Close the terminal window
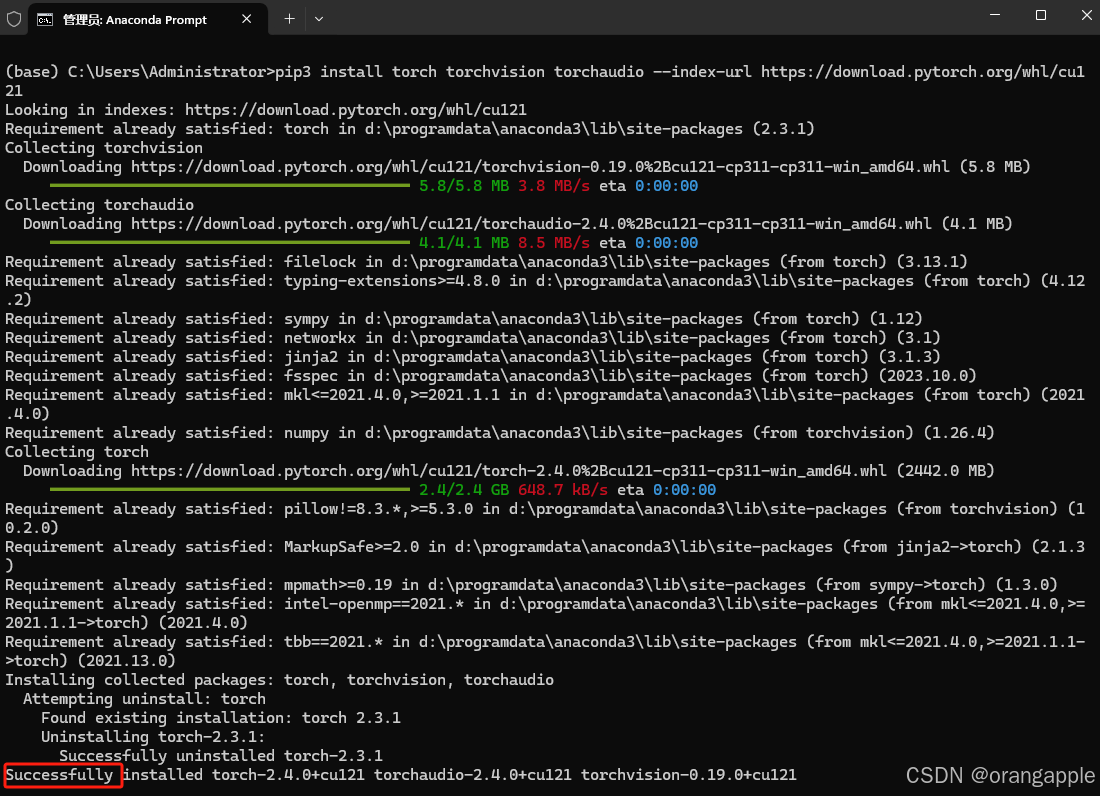This screenshot has height=796, width=1100. point(1087,15)
